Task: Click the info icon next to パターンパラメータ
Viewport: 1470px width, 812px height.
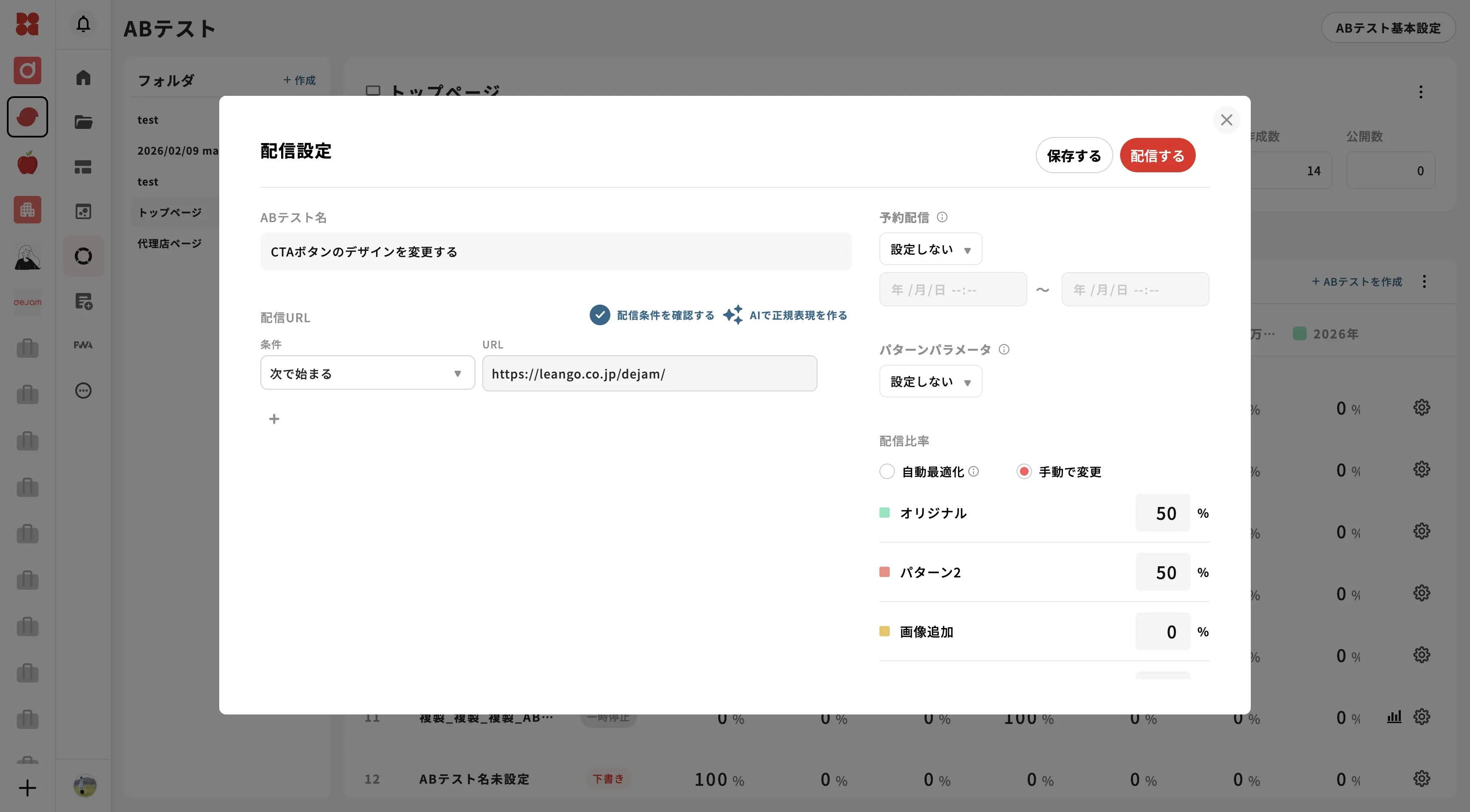Action: point(1004,350)
